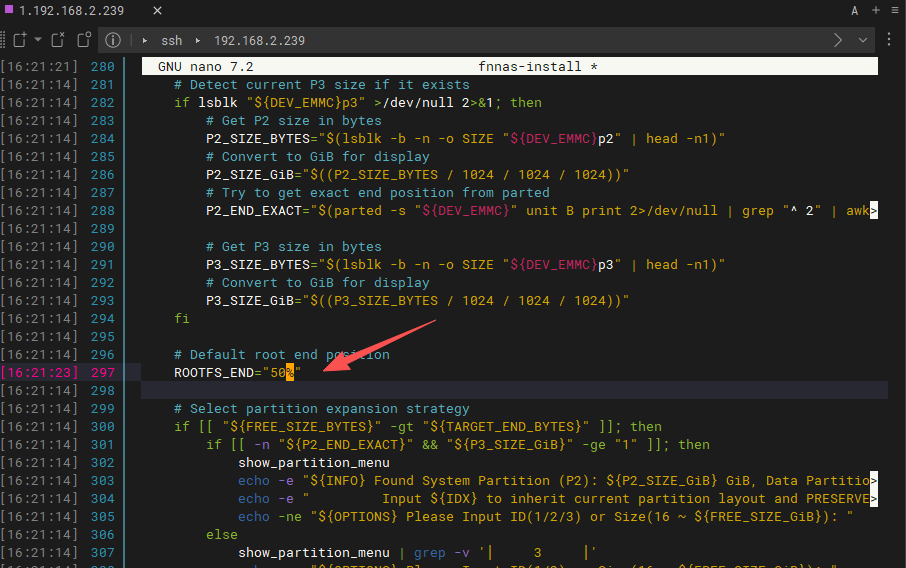Open the session info icon
The width and height of the screenshot is (906, 568).
coord(113,40)
